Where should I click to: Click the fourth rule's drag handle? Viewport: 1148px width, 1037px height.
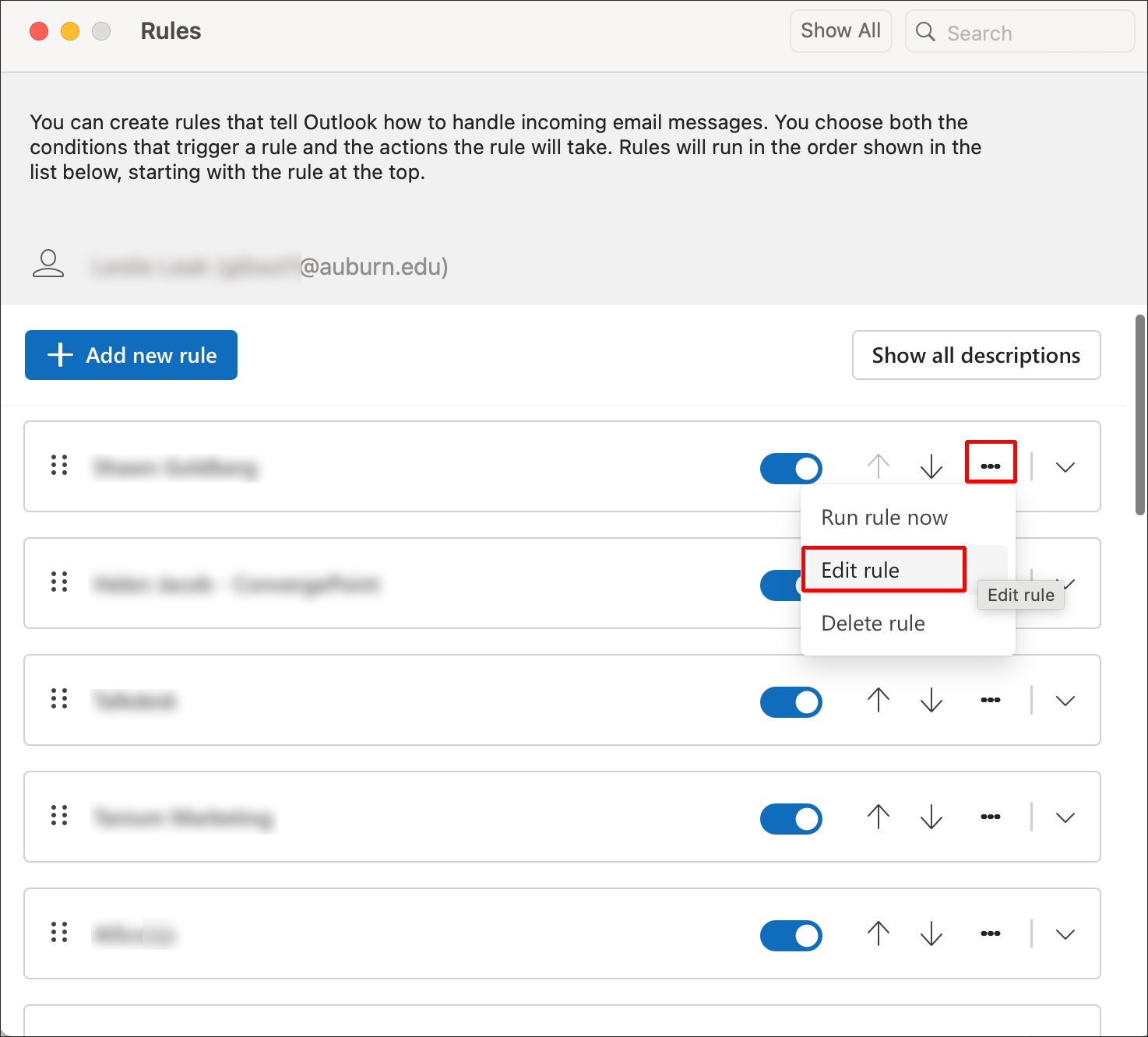pyautogui.click(x=59, y=815)
